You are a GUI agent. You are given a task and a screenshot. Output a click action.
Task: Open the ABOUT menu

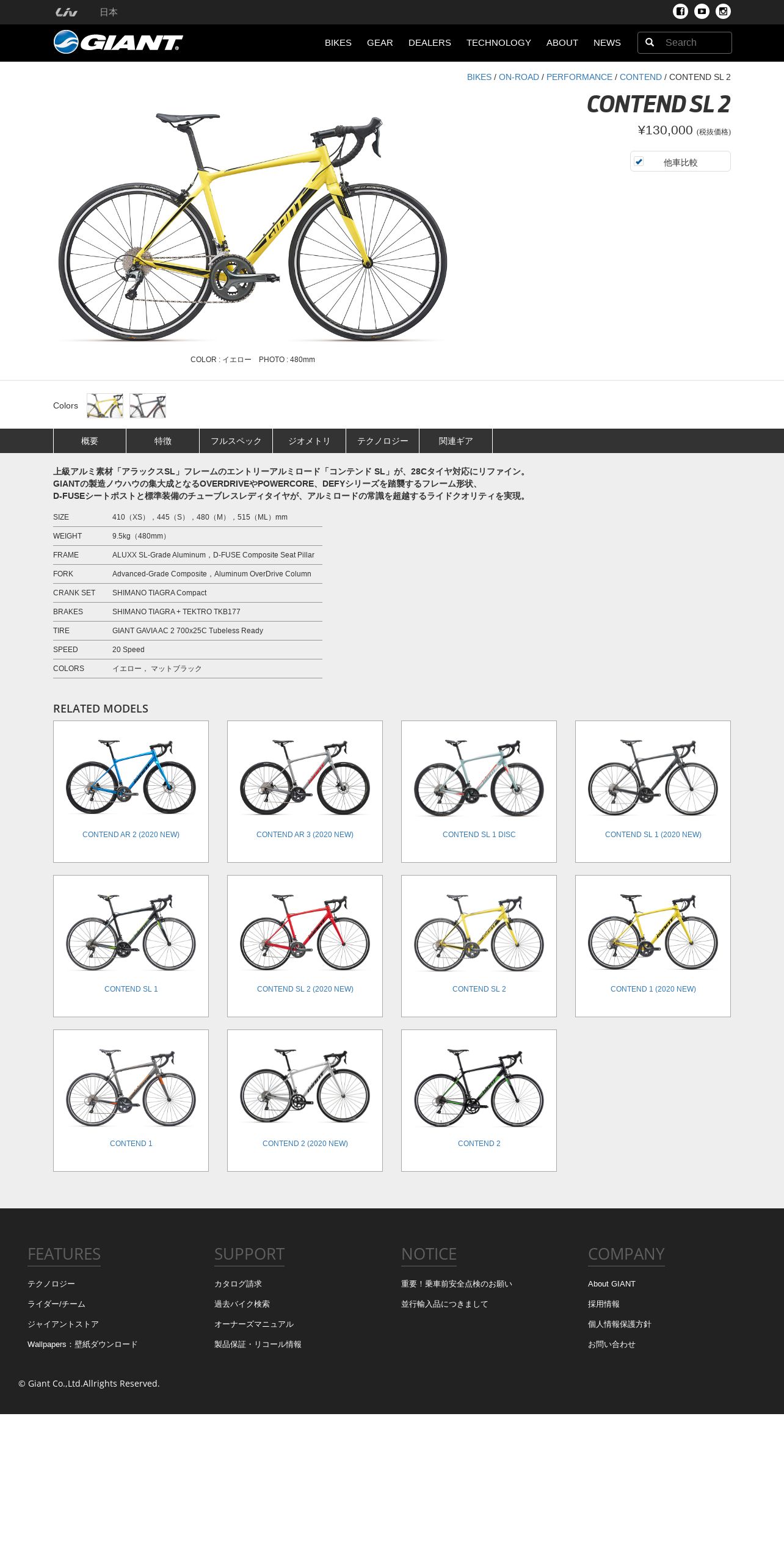pos(562,43)
